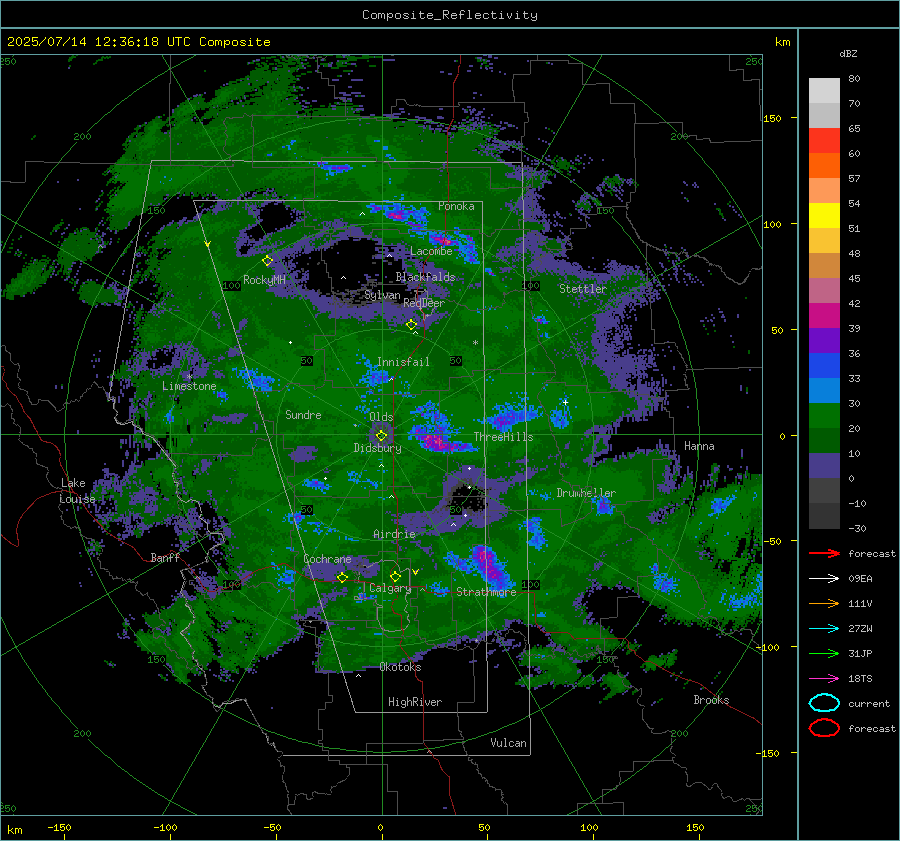Click the cyan 27ZW arrow in legend
Viewport: 900px width, 841px height.
coord(824,629)
